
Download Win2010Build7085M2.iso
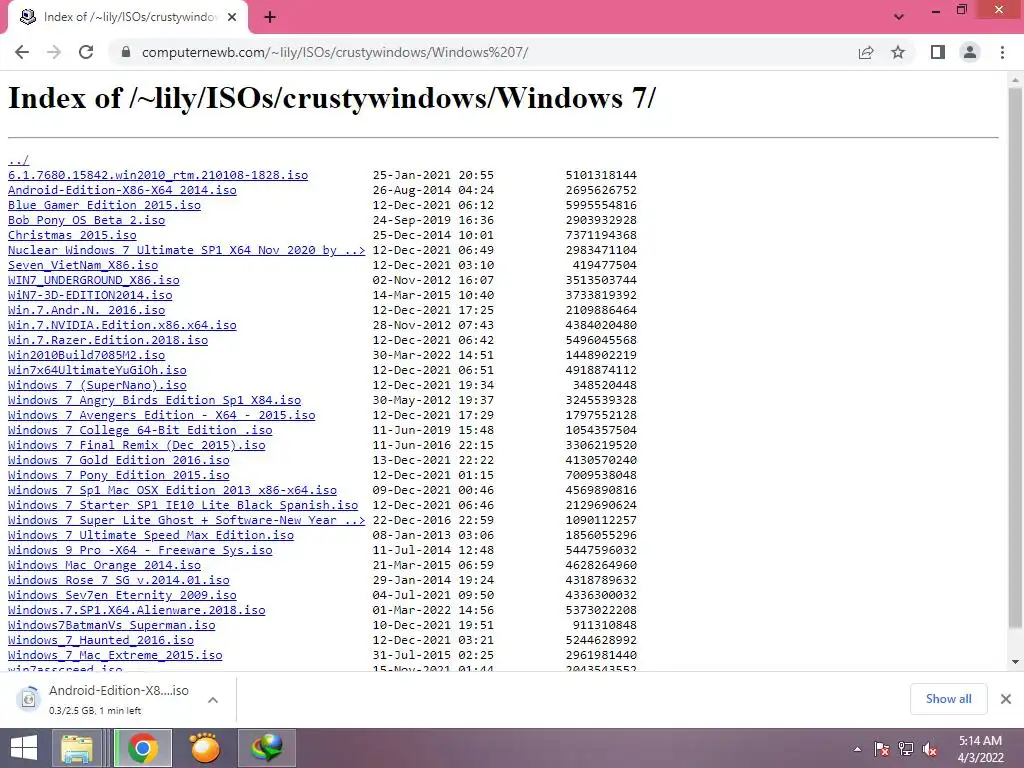[x=86, y=355]
